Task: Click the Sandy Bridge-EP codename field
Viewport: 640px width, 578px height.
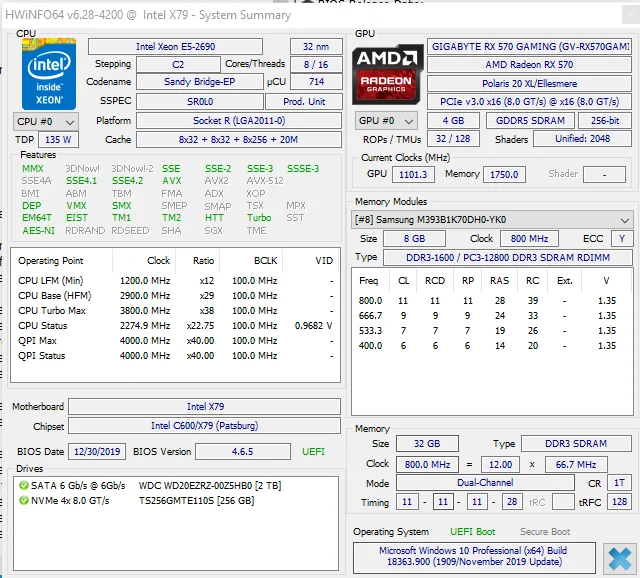Action: [x=200, y=82]
